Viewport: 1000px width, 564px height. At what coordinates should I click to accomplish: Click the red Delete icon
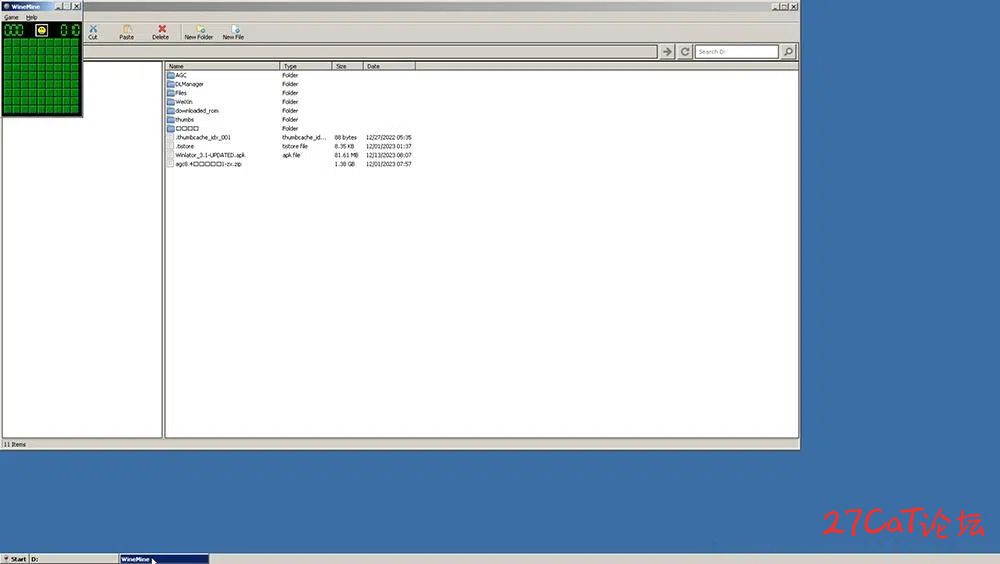[x=162, y=29]
